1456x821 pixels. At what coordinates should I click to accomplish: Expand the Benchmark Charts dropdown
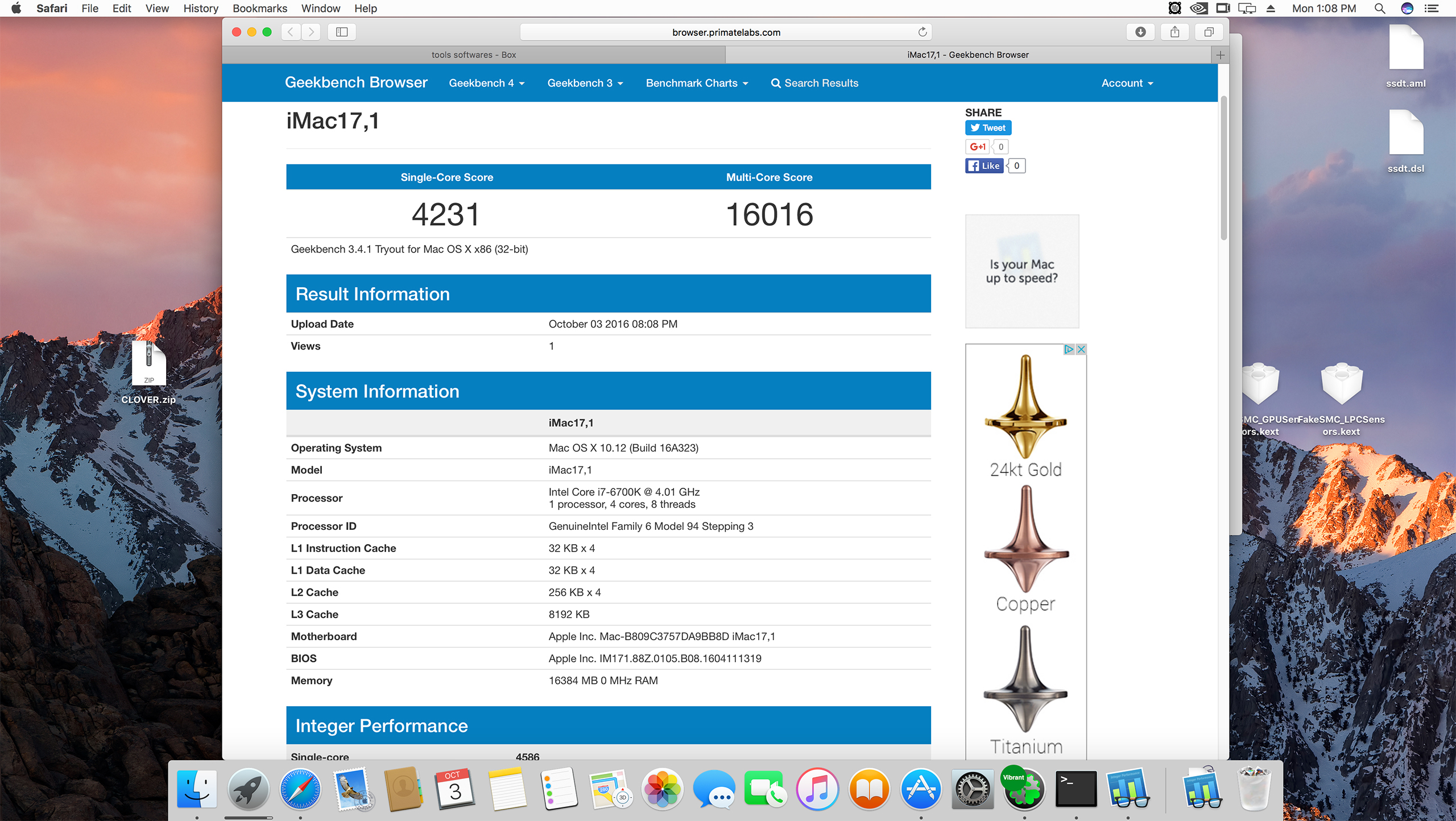tap(697, 83)
